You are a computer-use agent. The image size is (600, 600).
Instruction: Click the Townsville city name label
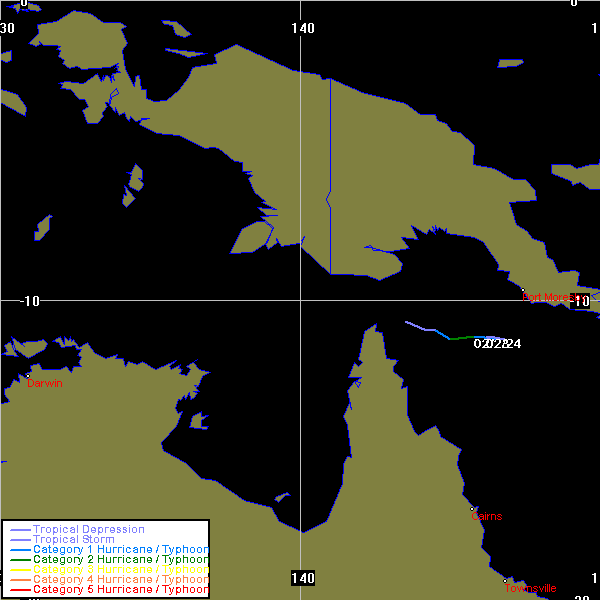click(x=530, y=588)
